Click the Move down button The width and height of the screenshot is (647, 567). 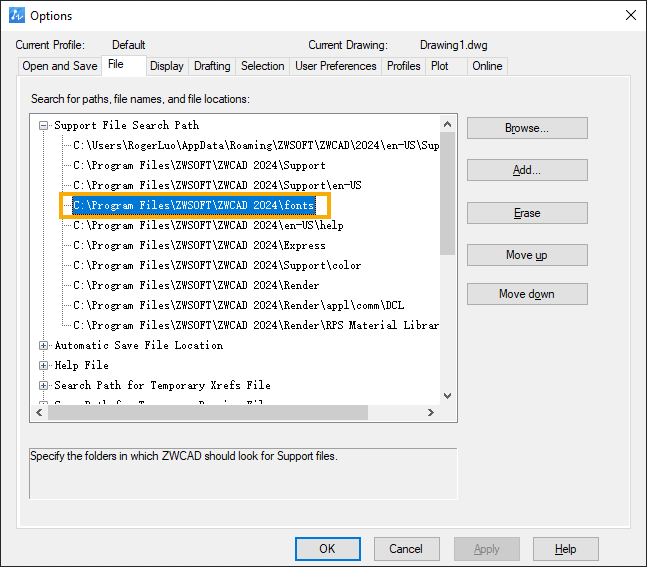pos(527,294)
